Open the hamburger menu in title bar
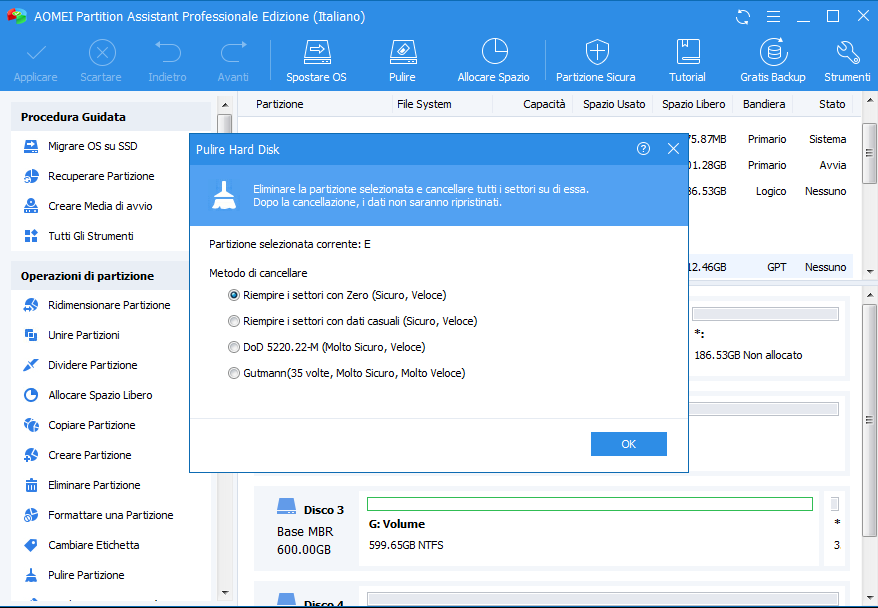This screenshot has width=878, height=608. tap(773, 17)
